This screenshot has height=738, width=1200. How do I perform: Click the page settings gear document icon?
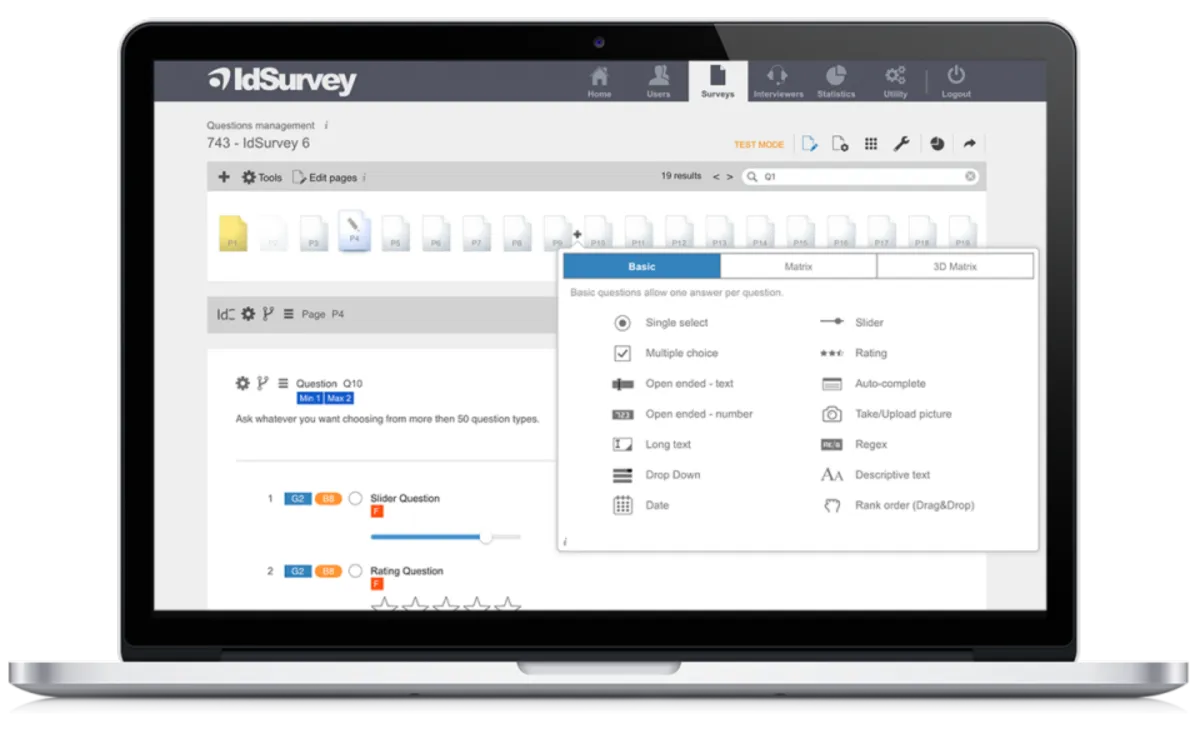click(840, 144)
